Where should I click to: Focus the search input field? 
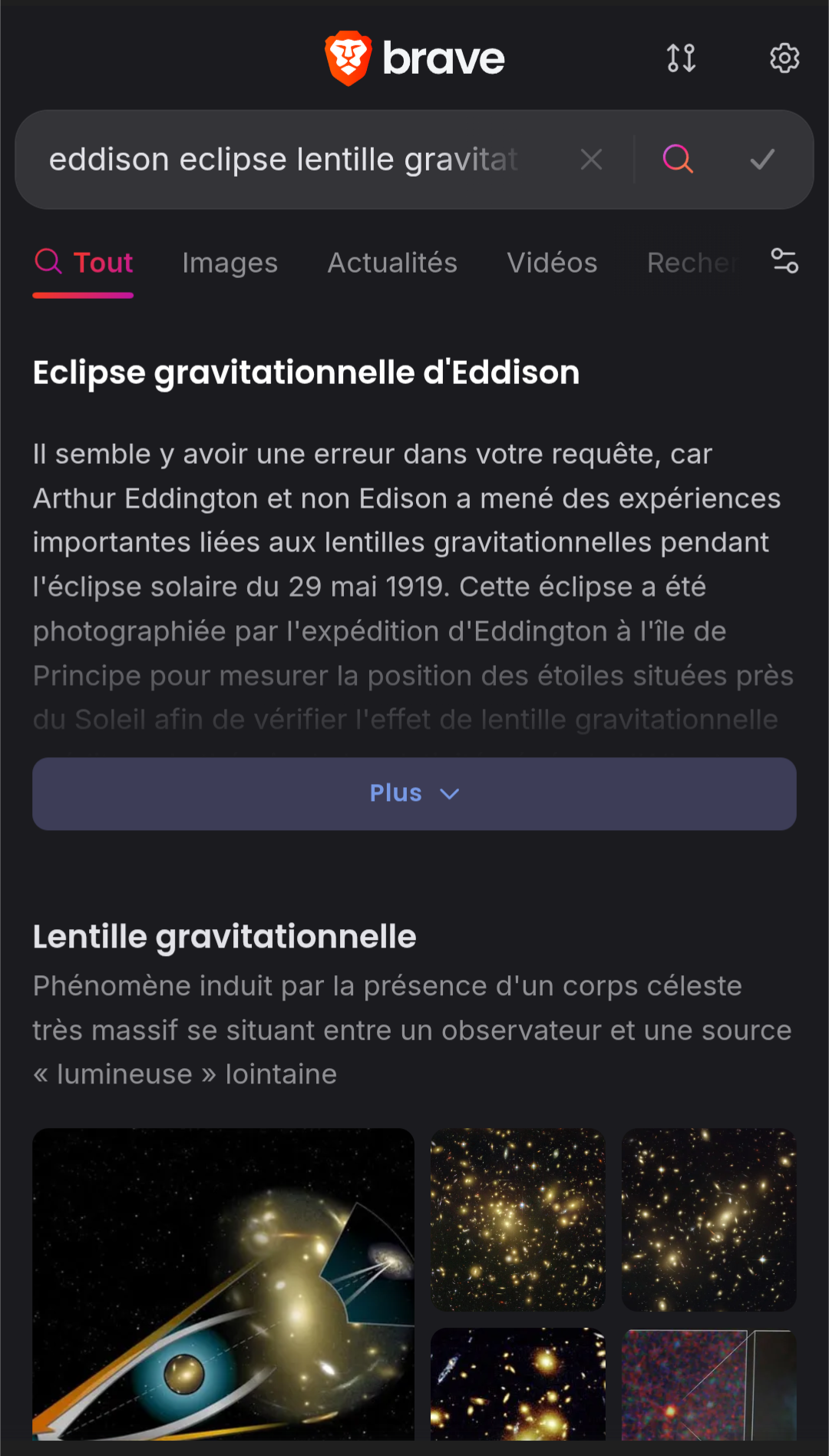click(x=284, y=160)
